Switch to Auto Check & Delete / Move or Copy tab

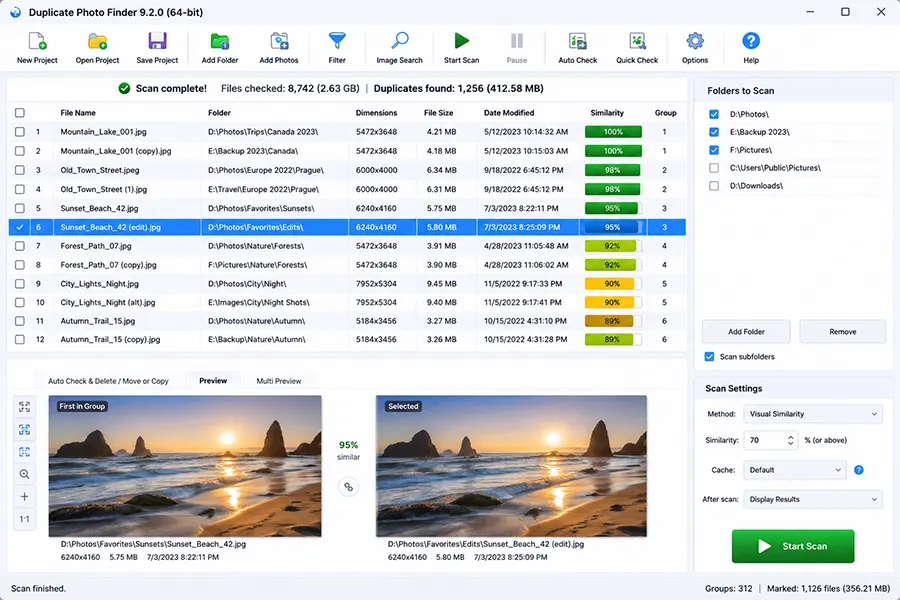108,381
